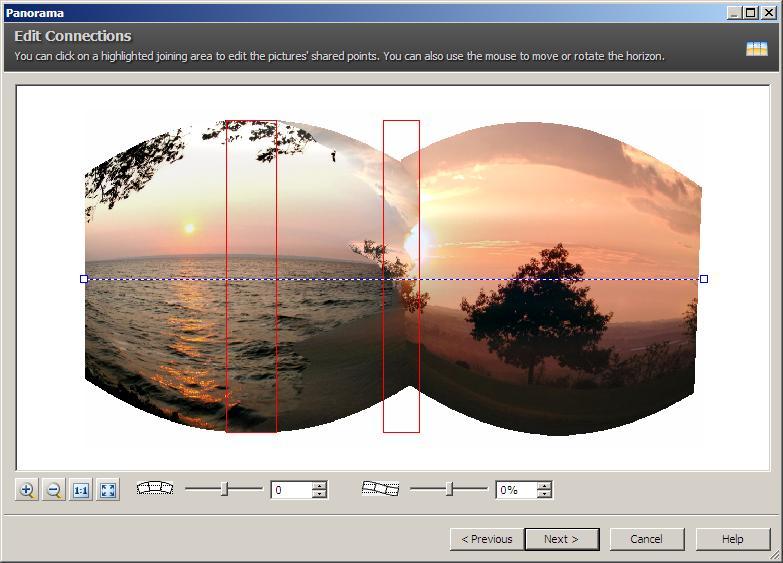Screen dimensions: 783x563
Task: Adjust the tilt slider handle
Action: [449, 489]
